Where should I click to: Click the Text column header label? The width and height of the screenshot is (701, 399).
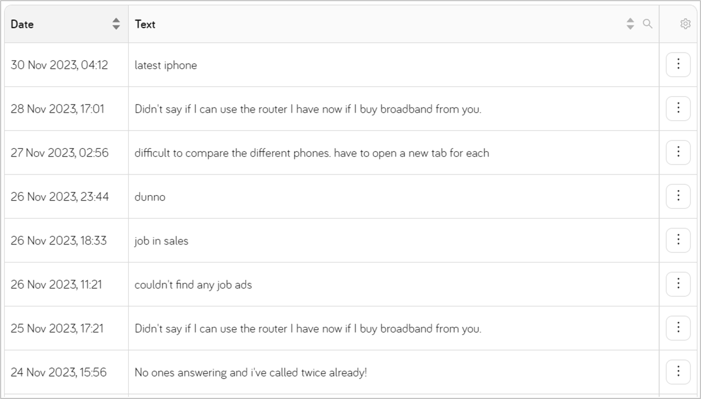point(145,24)
